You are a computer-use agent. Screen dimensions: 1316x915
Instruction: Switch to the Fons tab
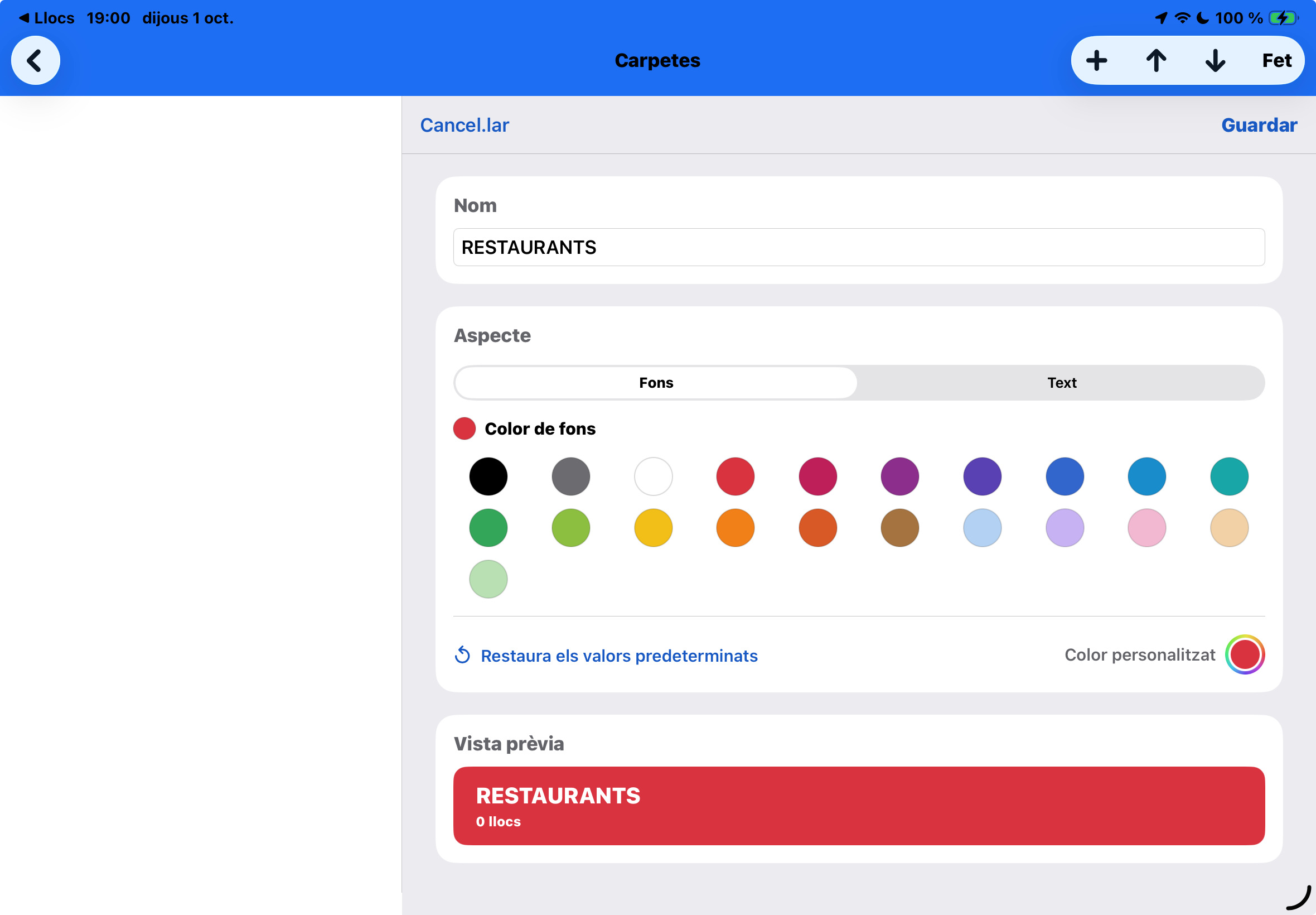pos(656,382)
